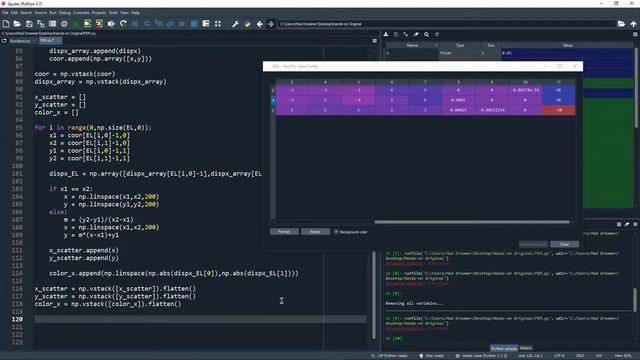Maximize current pane toolbar icon
The height and width of the screenshot is (360, 640).
pos(206,24)
